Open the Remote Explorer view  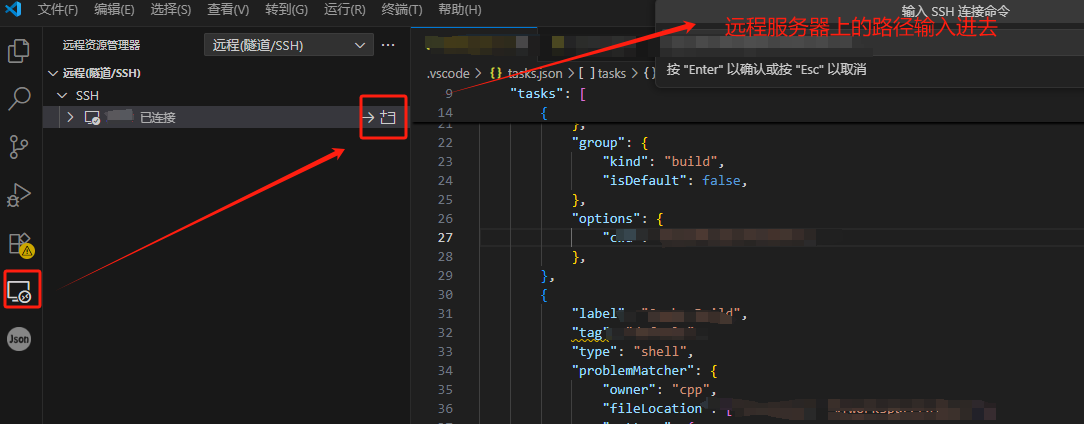click(19, 291)
